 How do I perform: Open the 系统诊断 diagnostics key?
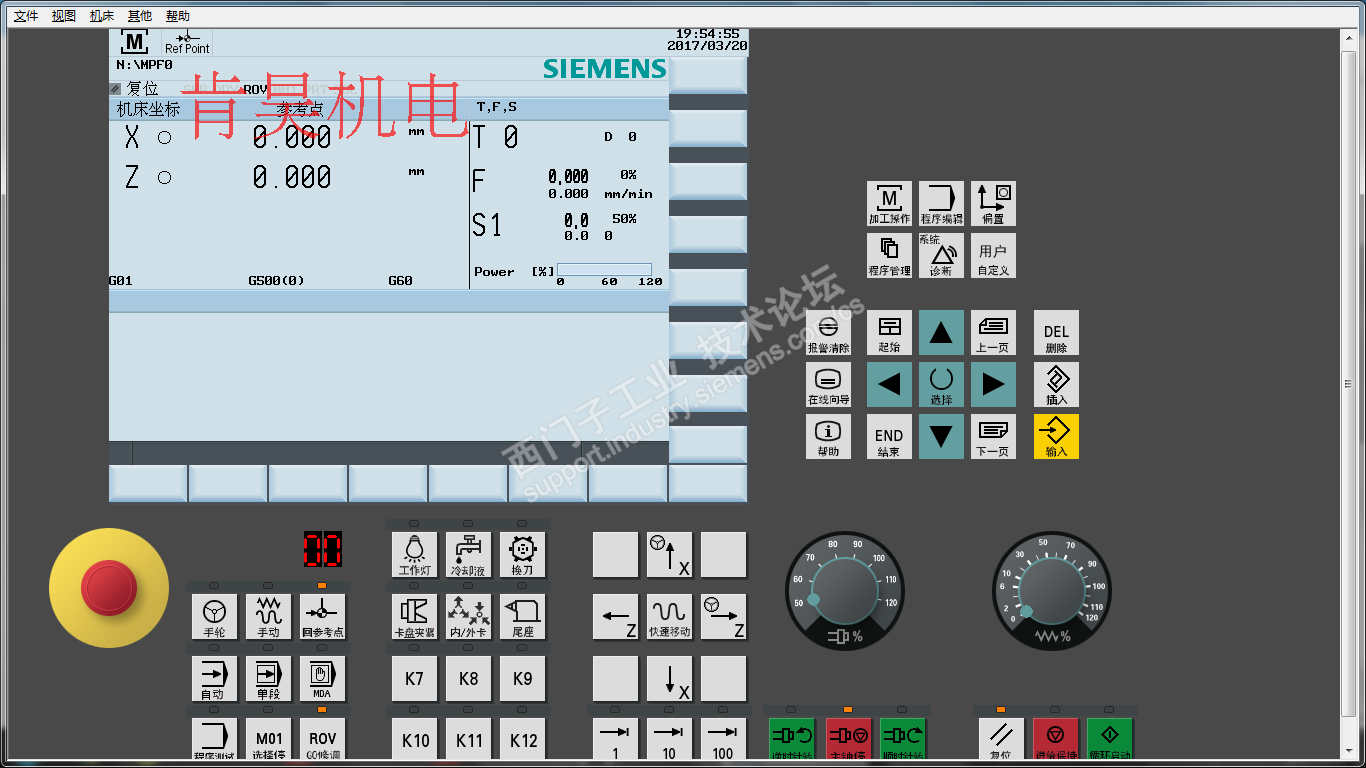(941, 256)
